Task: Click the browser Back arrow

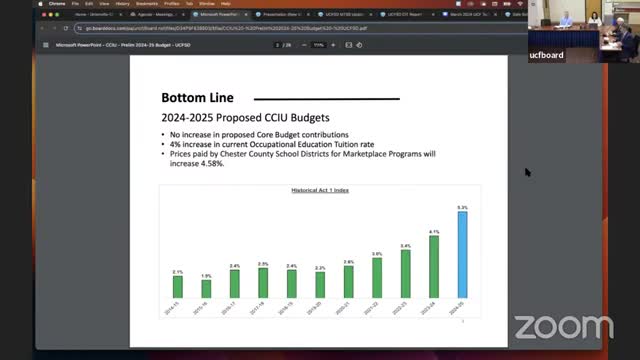Action: point(42,28)
